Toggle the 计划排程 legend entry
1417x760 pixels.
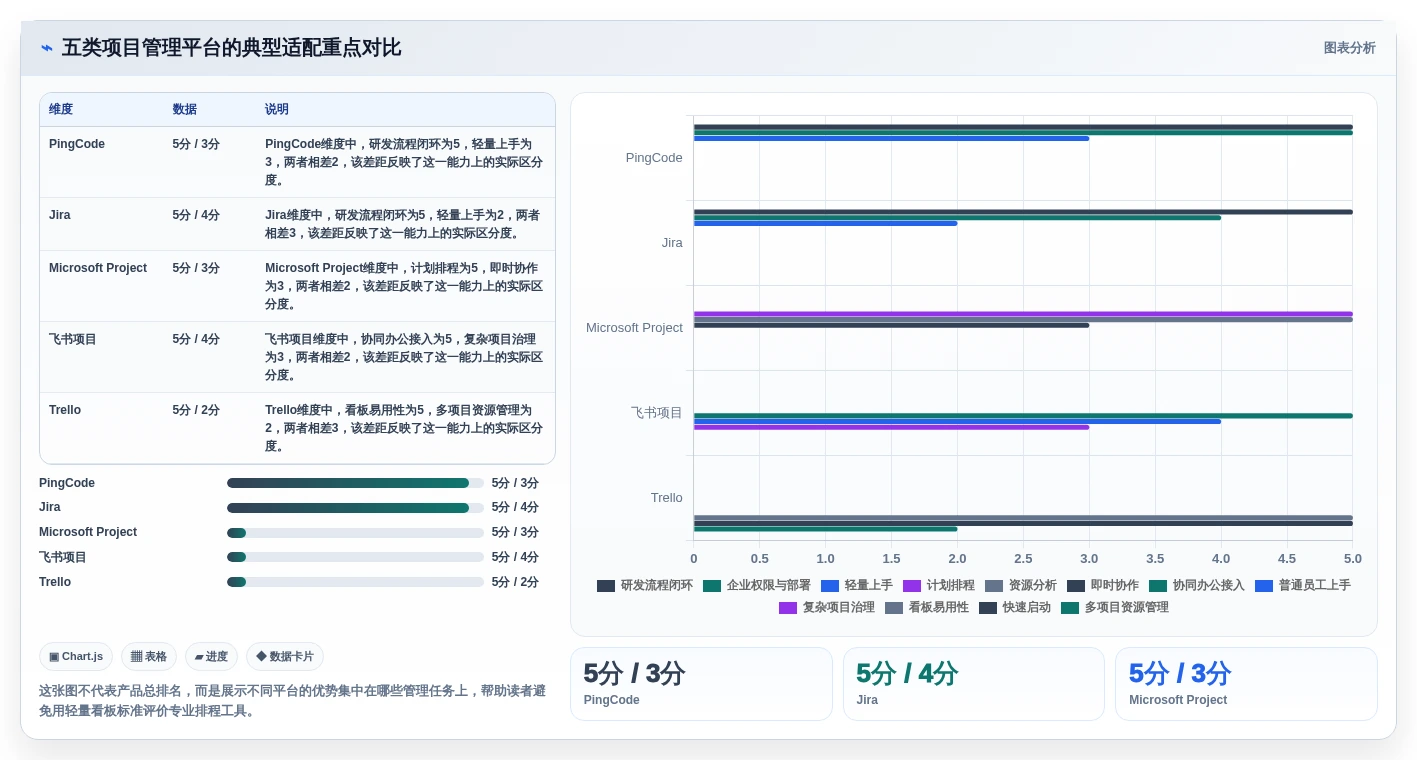coord(939,586)
